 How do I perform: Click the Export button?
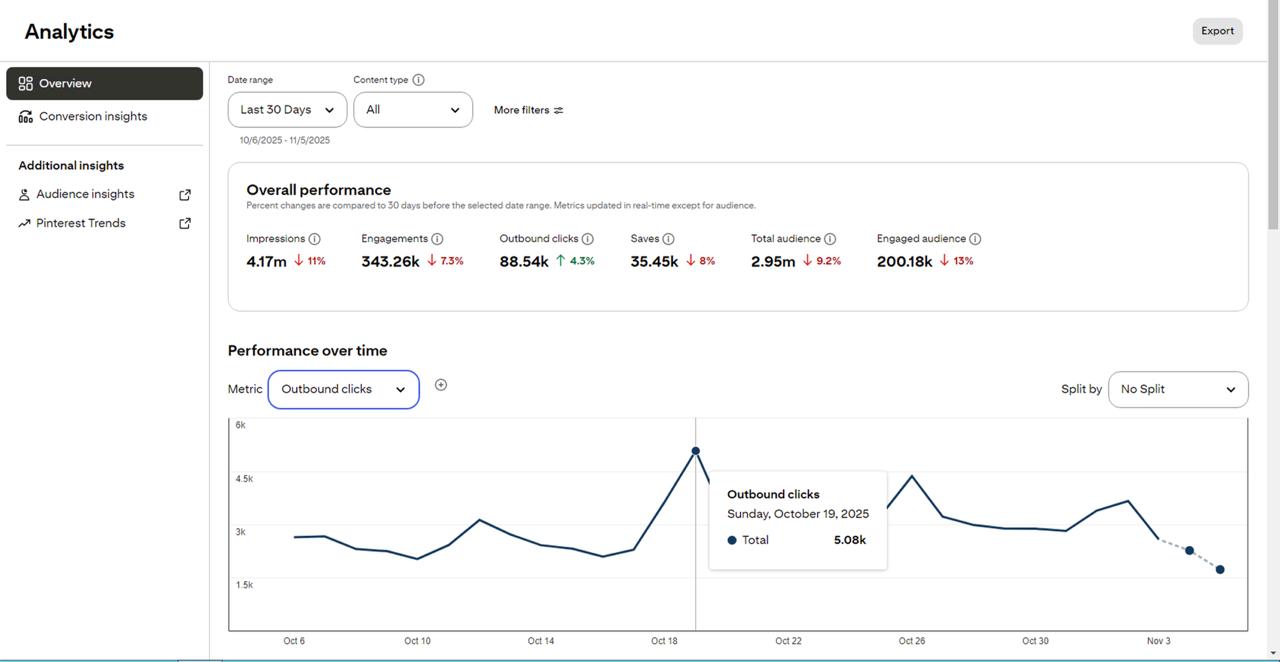[1217, 31]
